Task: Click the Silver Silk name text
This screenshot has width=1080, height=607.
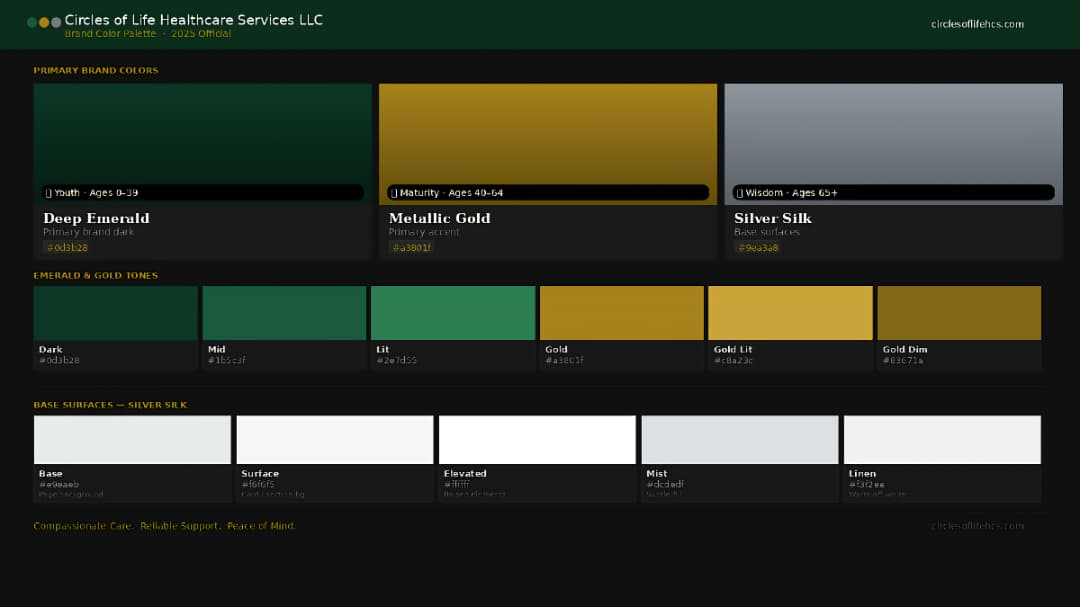Action: [773, 218]
